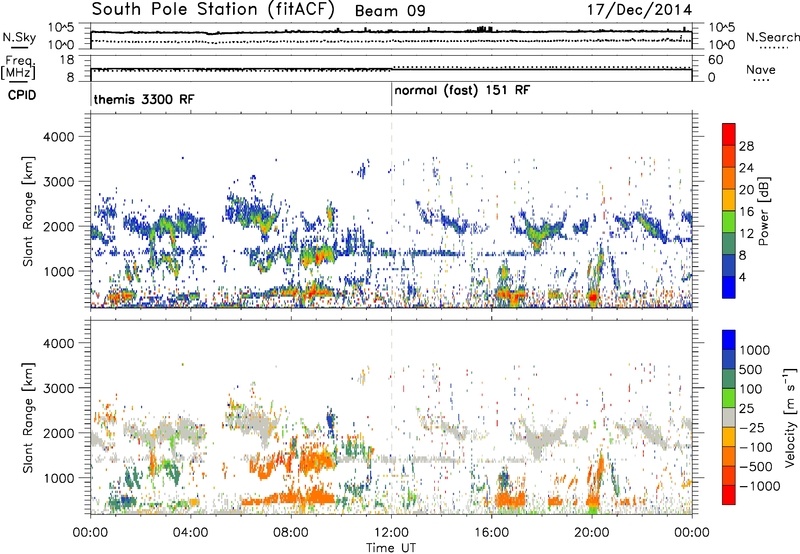Viewport: 800px width, 554px height.
Task: Pick the orange 20–24 dB Power colorbar segment
Action: coord(729,178)
